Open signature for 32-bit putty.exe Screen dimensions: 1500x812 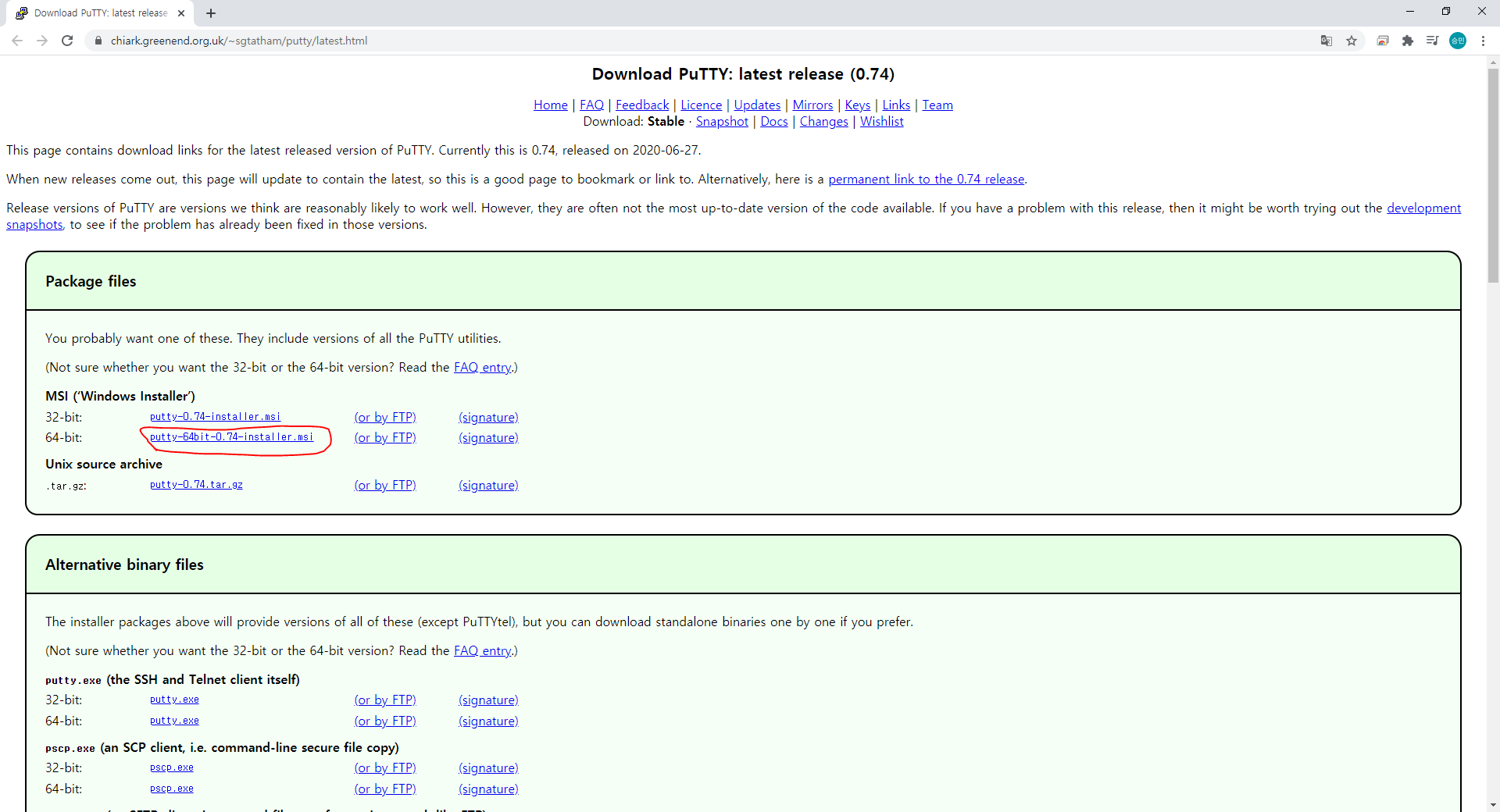click(x=488, y=700)
